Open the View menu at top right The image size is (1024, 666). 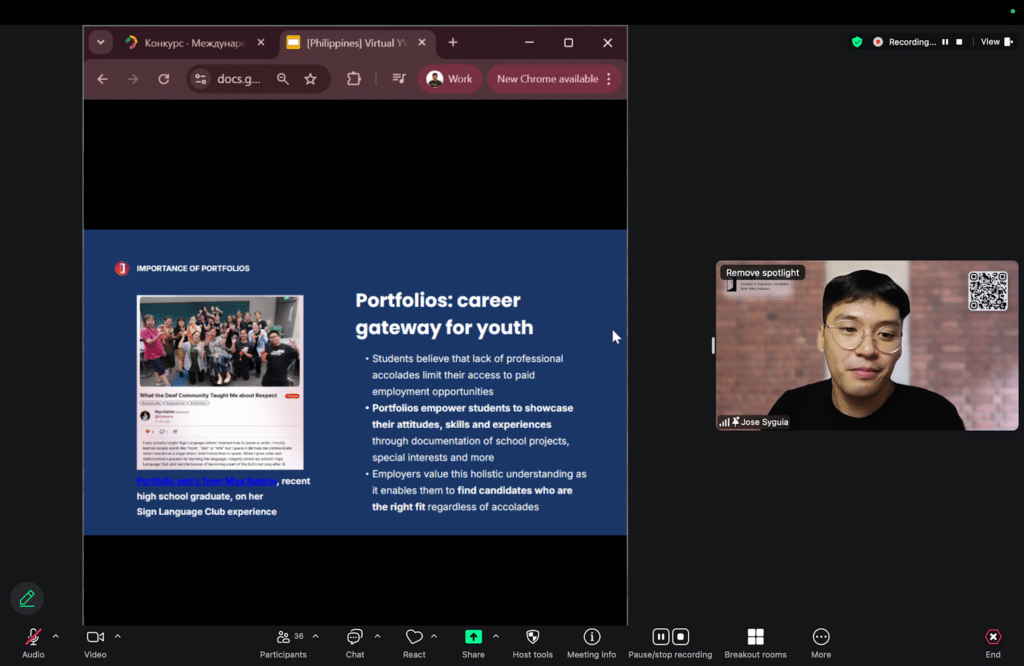point(993,42)
